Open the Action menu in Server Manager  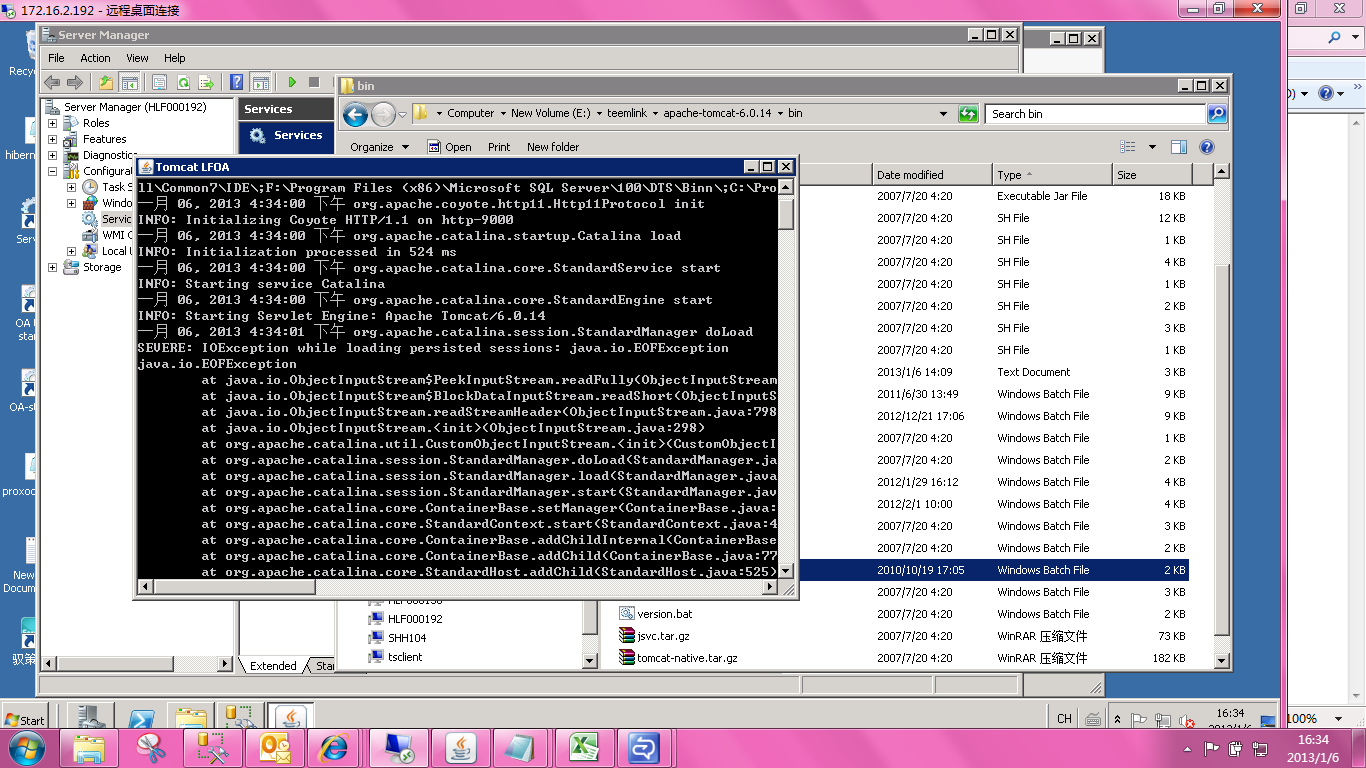(95, 58)
